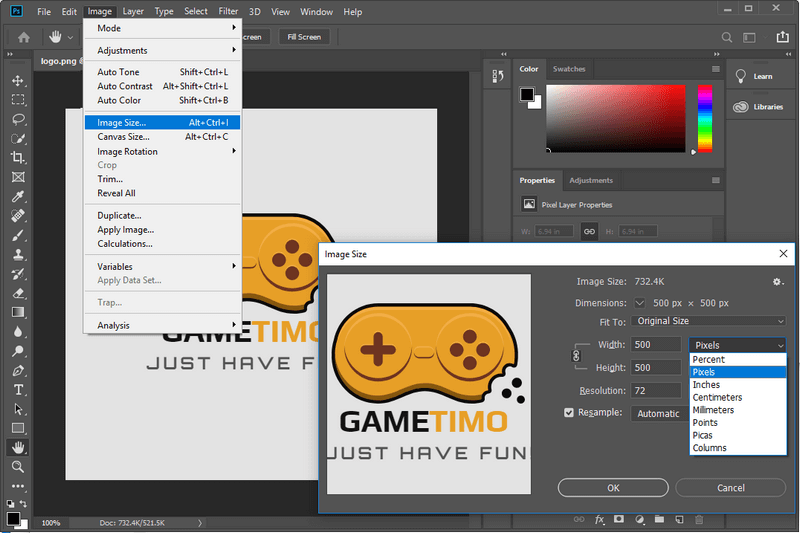Switch to the Swatches tab

[569, 69]
